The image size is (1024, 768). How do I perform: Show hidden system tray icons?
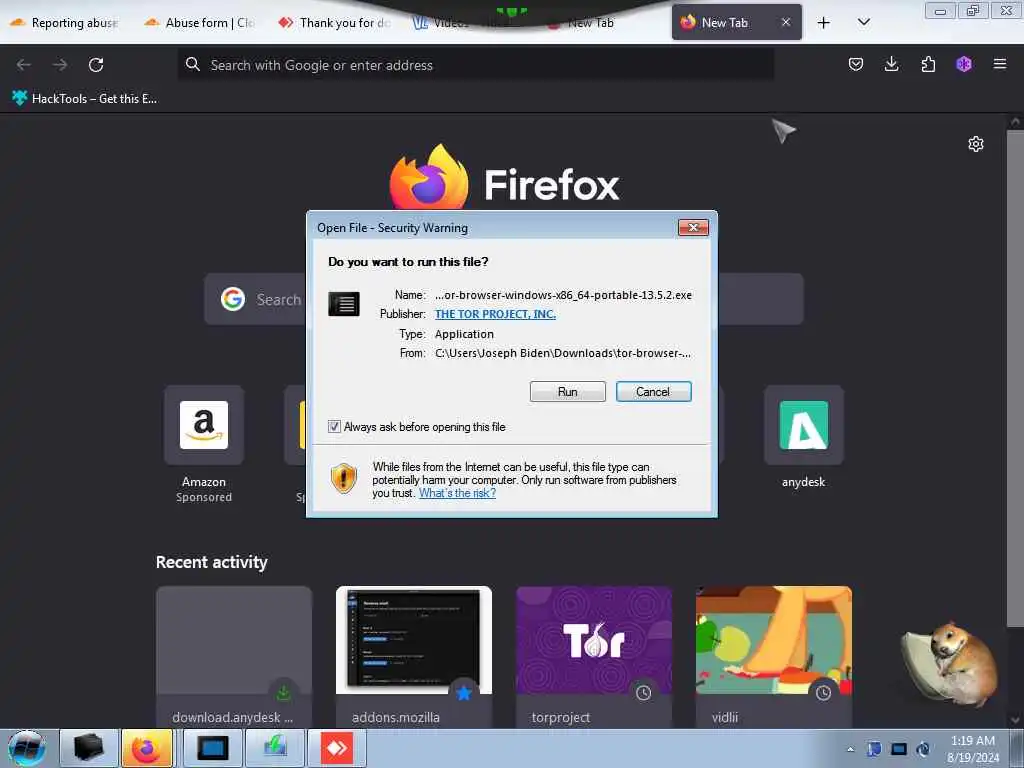click(x=850, y=749)
